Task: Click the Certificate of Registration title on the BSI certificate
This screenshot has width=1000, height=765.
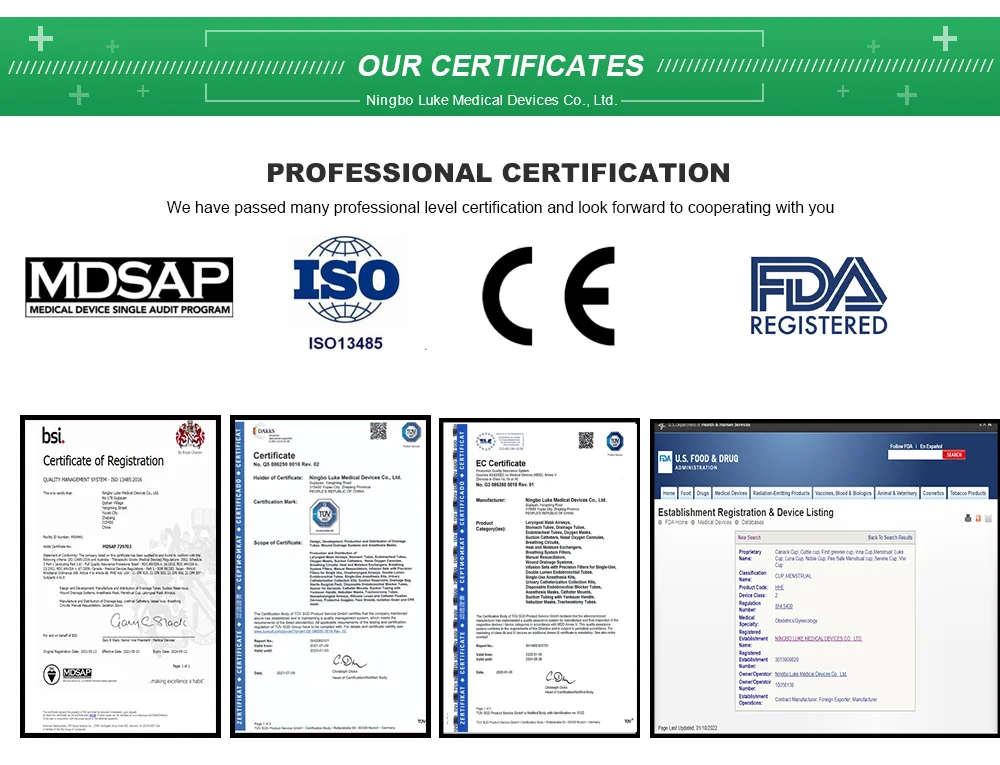Action: [x=103, y=460]
